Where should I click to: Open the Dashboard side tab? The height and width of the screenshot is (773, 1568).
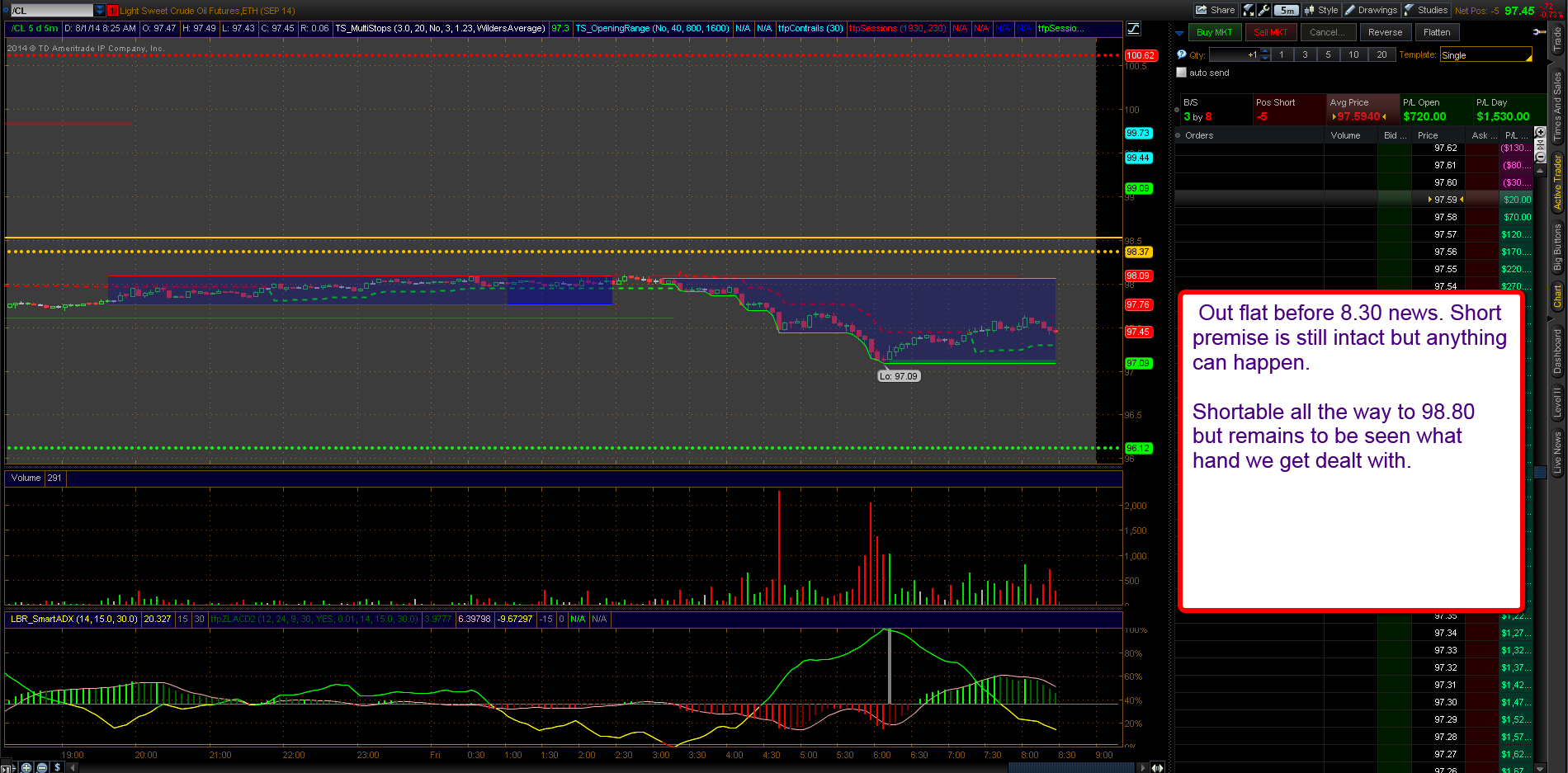pyautogui.click(x=1557, y=351)
